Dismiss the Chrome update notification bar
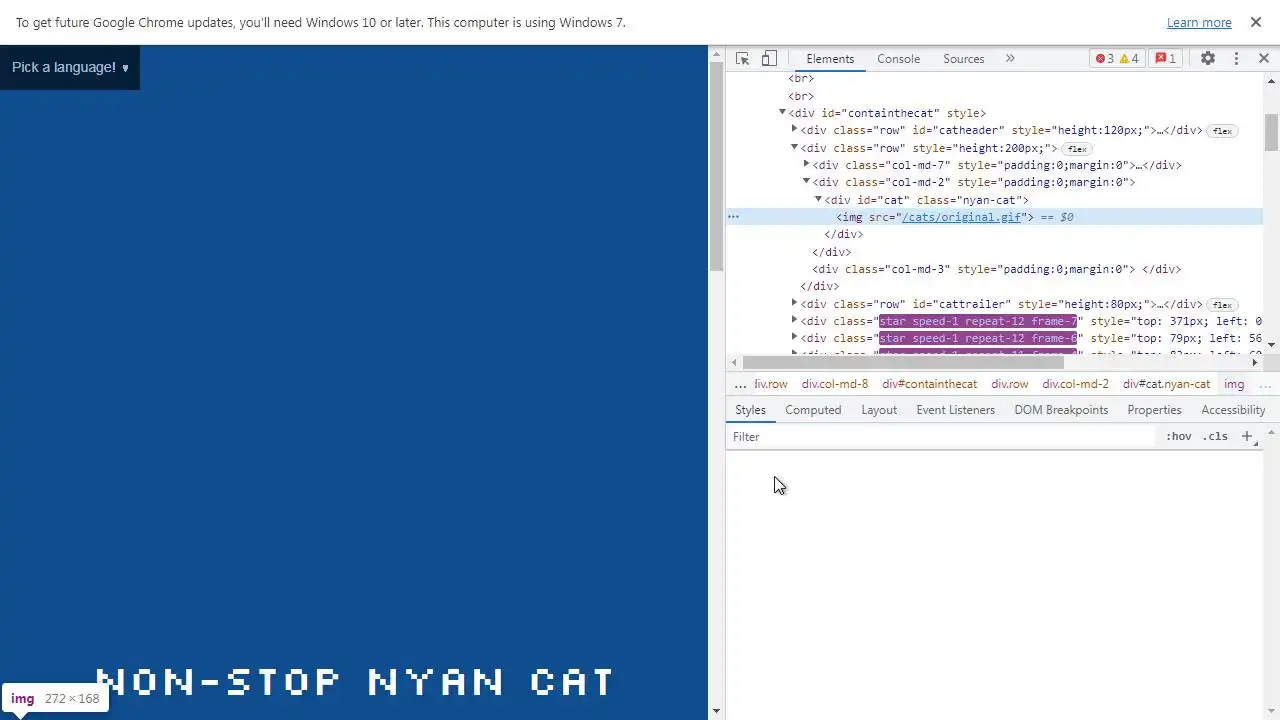Image resolution: width=1280 pixels, height=720 pixels. coord(1256,22)
